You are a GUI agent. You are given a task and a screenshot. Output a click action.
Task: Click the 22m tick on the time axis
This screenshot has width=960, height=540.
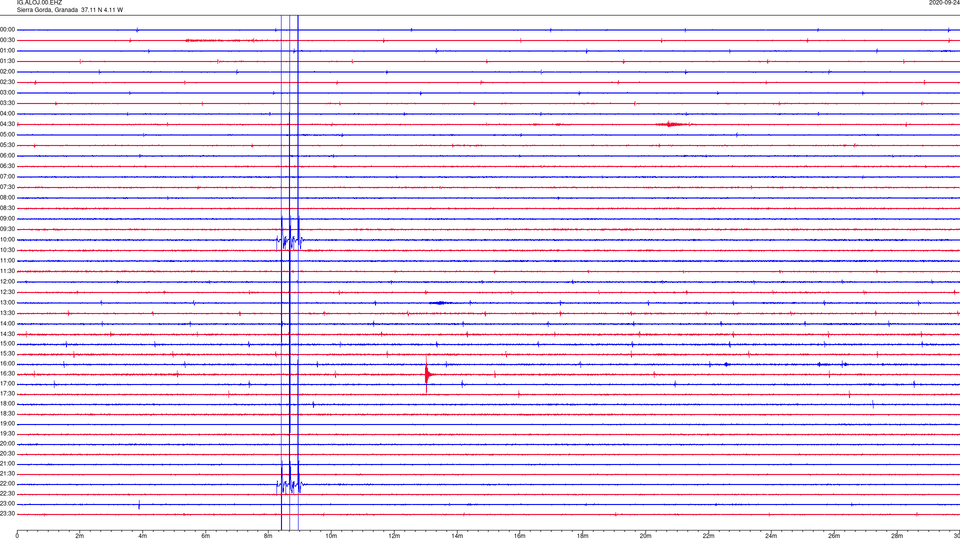point(708,536)
